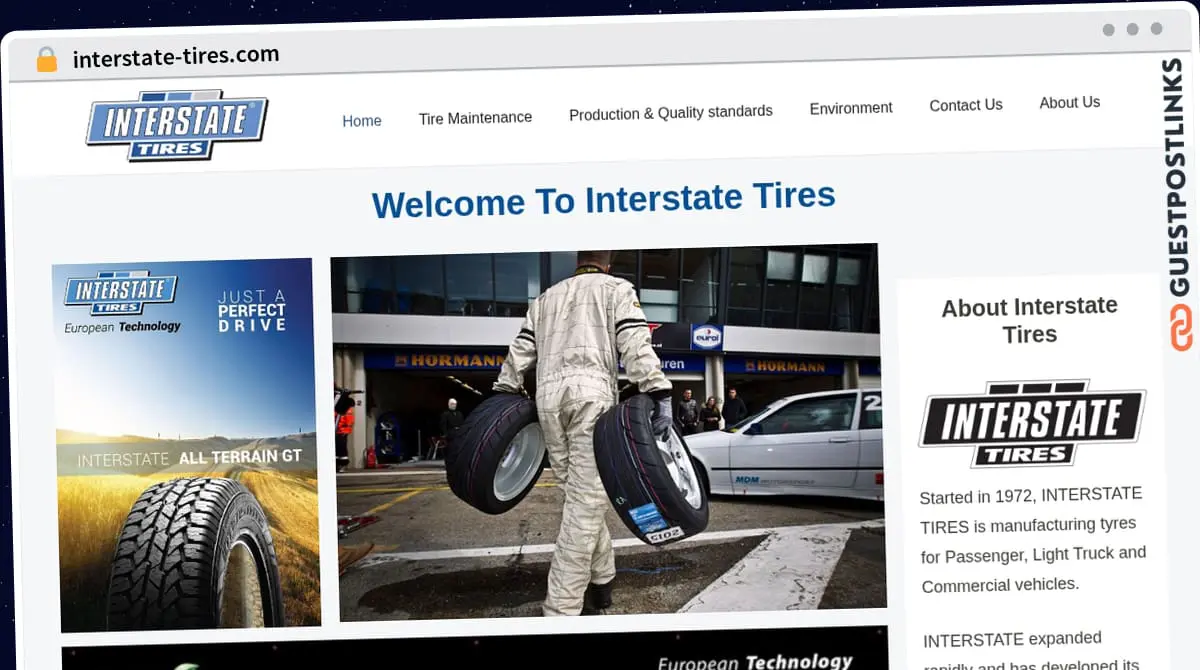Click the black Interstate Tires sidebar logo

(x=1031, y=422)
